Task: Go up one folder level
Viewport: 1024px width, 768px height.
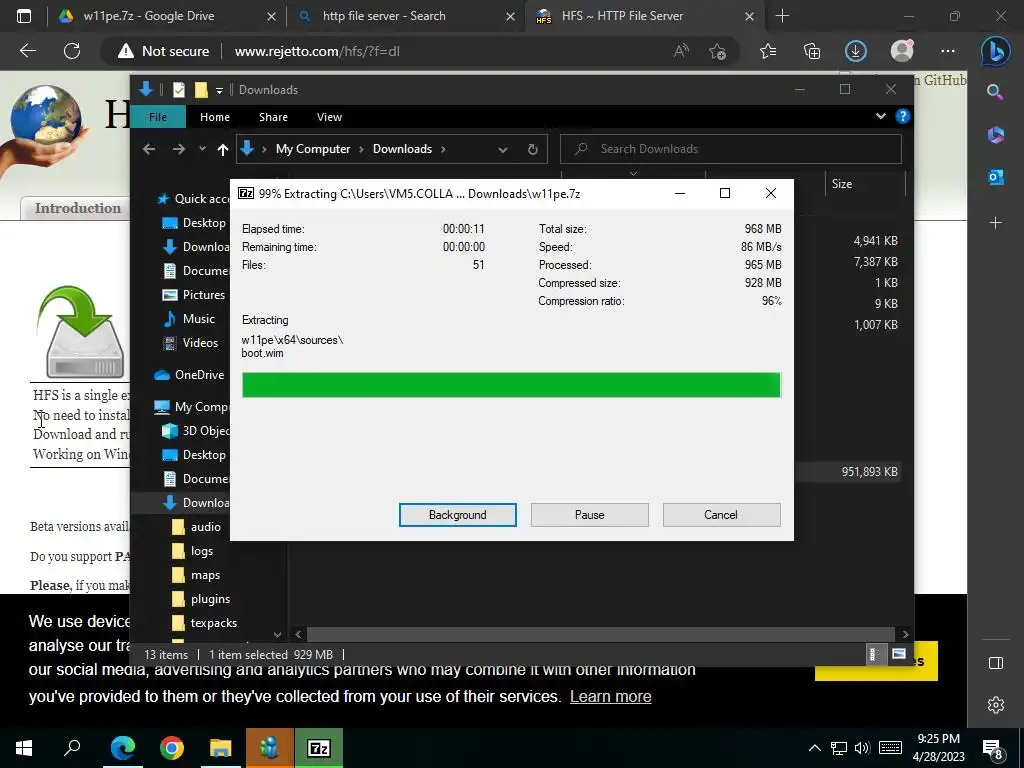Action: (x=223, y=150)
